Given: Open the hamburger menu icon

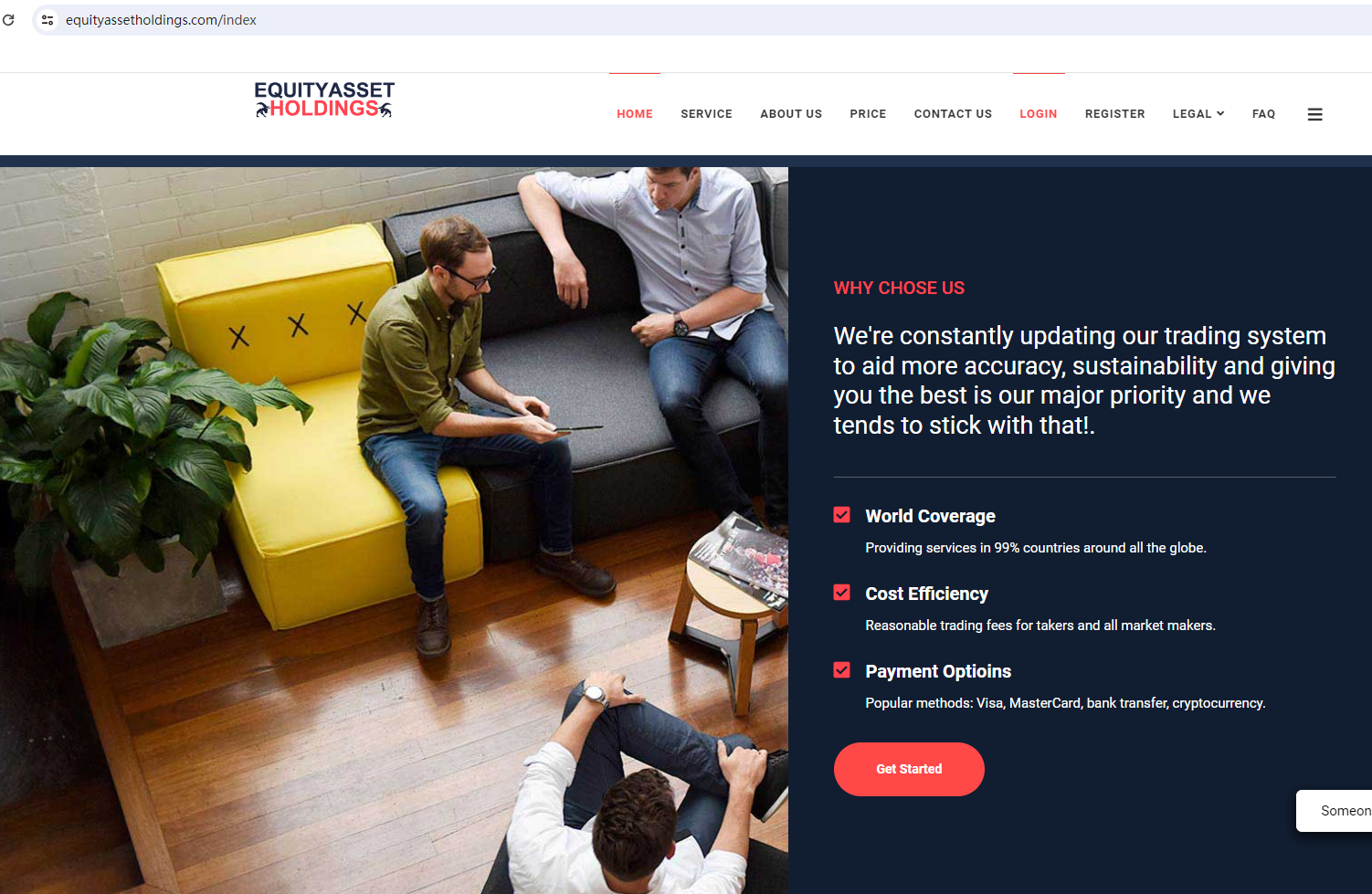Looking at the screenshot, I should pyautogui.click(x=1314, y=114).
